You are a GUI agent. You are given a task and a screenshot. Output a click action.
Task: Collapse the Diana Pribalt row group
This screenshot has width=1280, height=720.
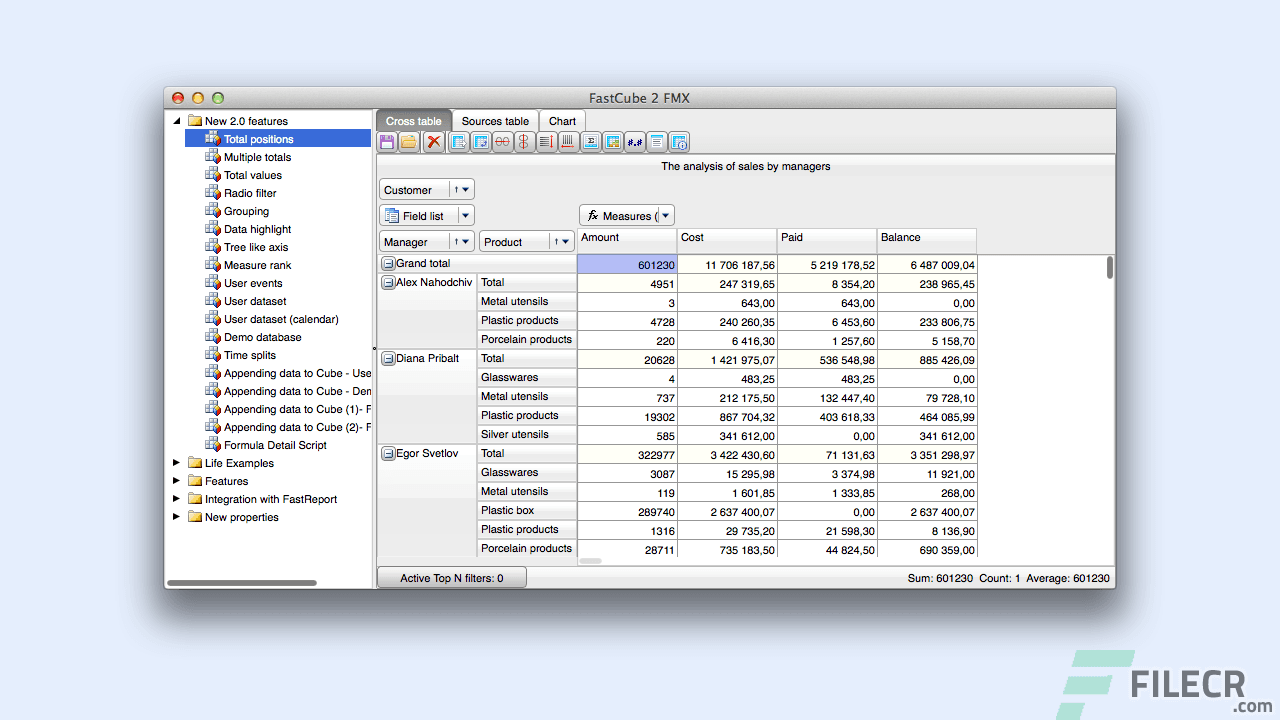(388, 359)
